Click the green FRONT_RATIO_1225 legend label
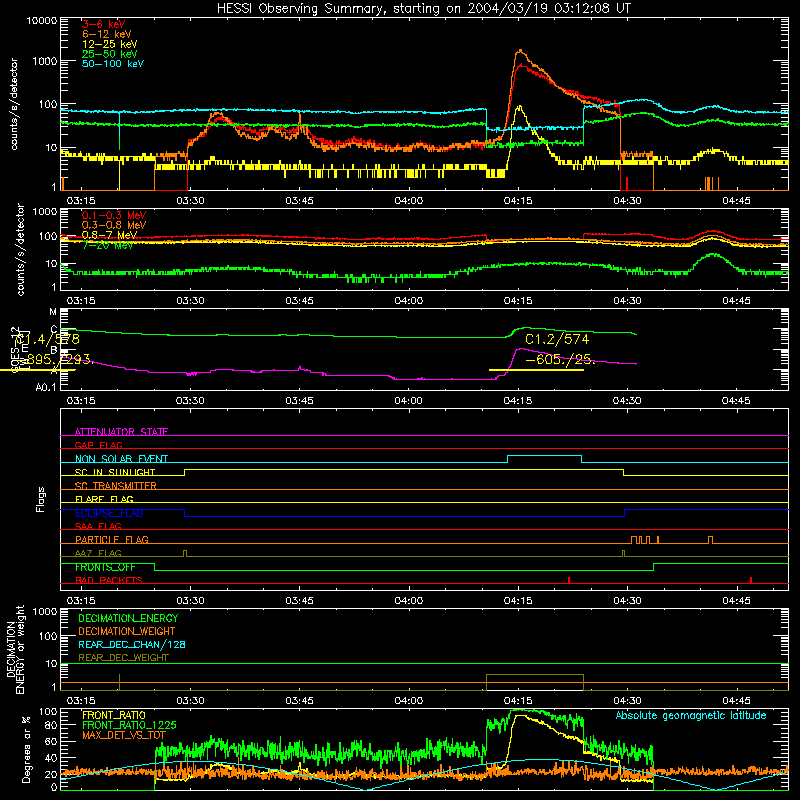 coord(129,725)
